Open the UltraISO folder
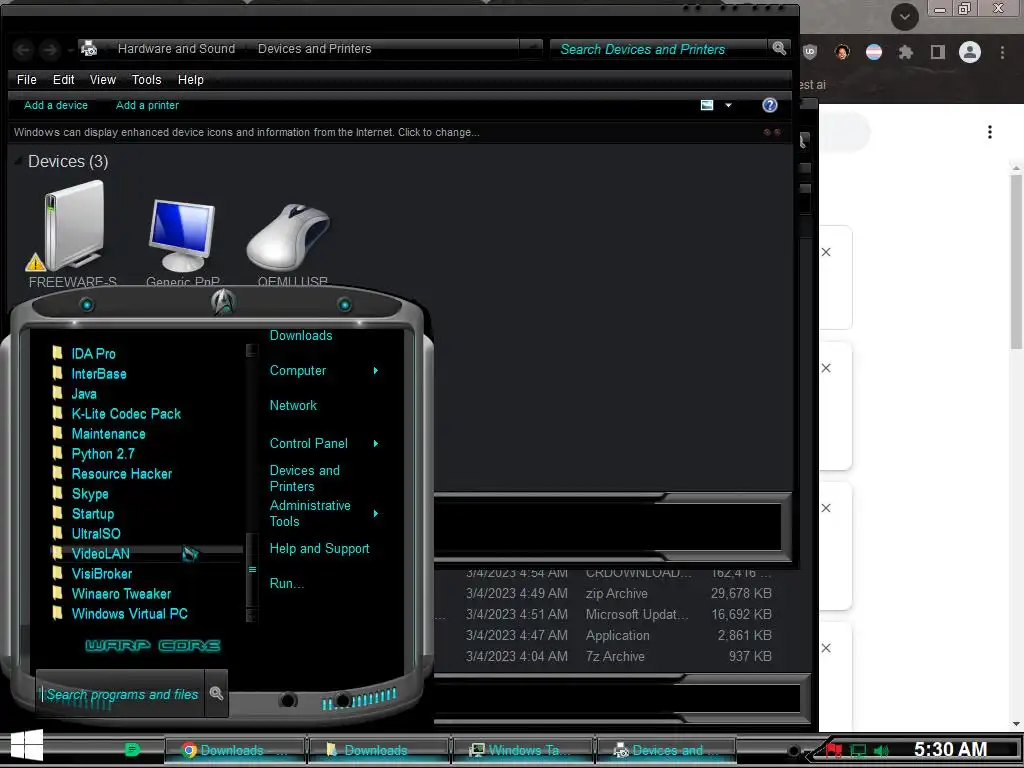Screen dimensions: 1024x768 96,534
